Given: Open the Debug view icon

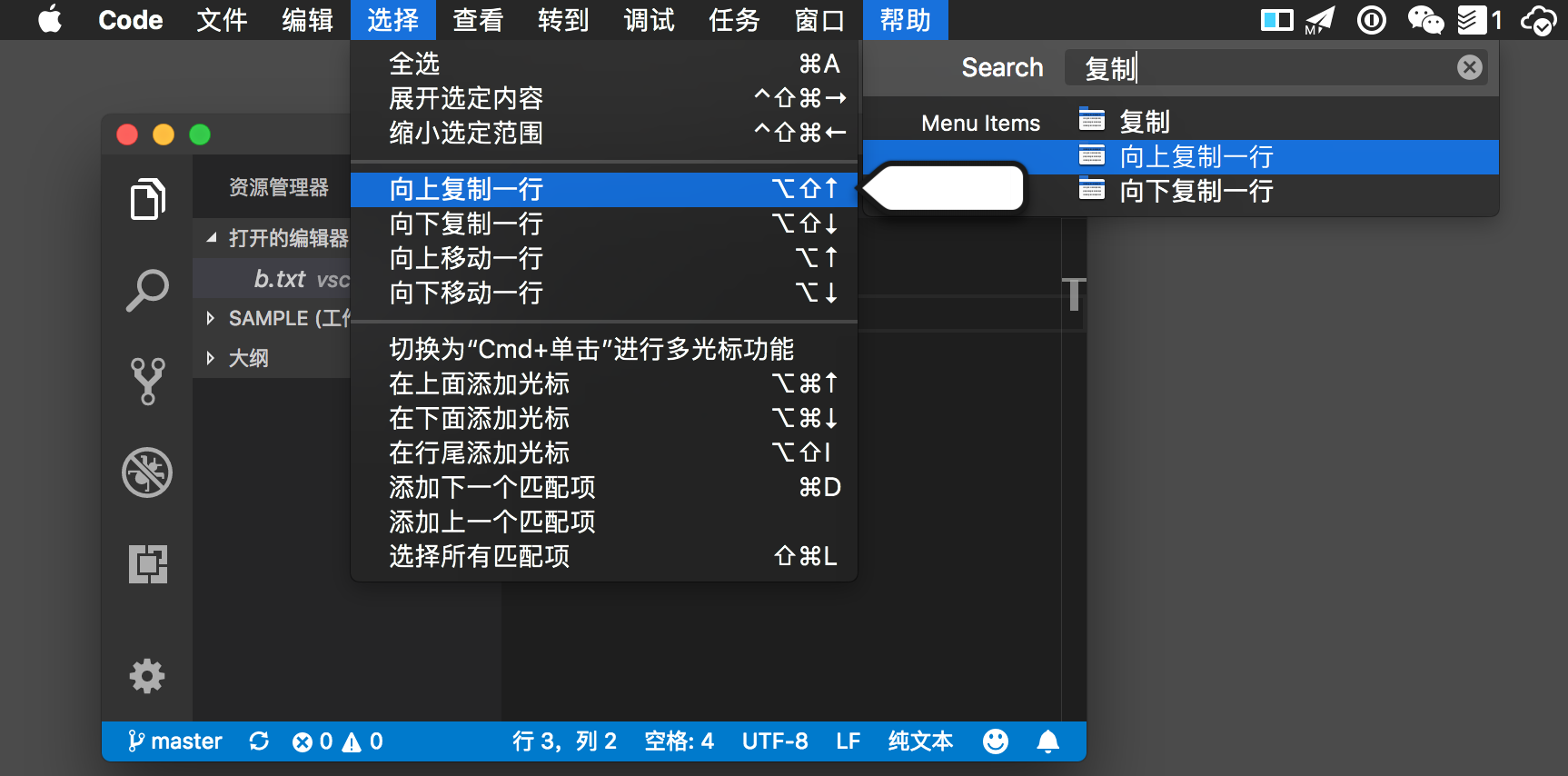Looking at the screenshot, I should coord(147,473).
